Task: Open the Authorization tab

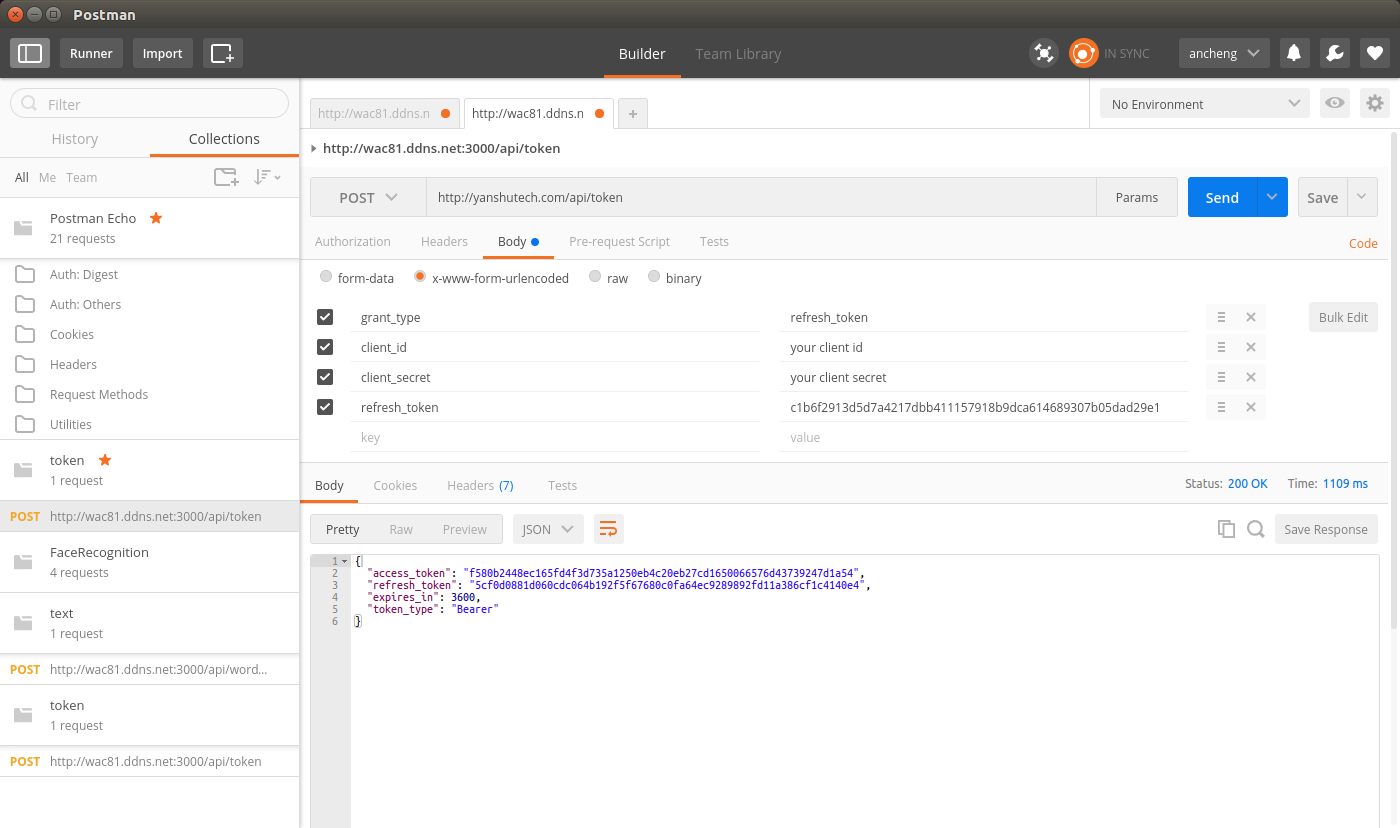Action: coord(353,241)
